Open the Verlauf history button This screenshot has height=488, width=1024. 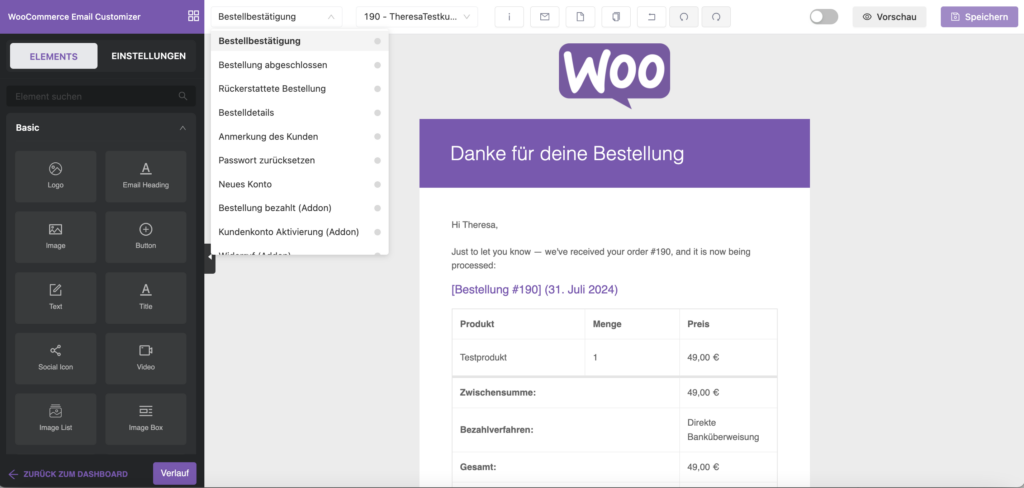click(174, 474)
